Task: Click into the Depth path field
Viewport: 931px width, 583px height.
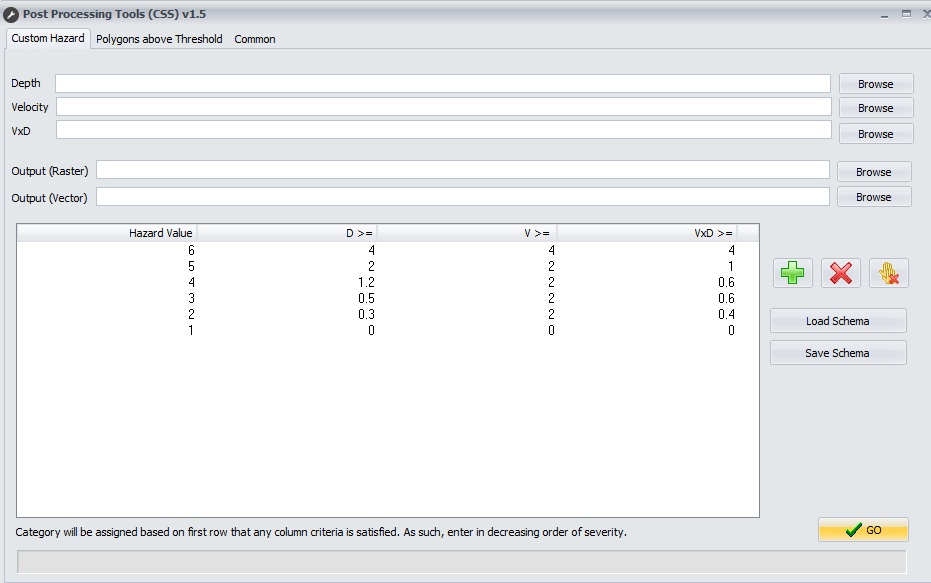Action: point(442,83)
